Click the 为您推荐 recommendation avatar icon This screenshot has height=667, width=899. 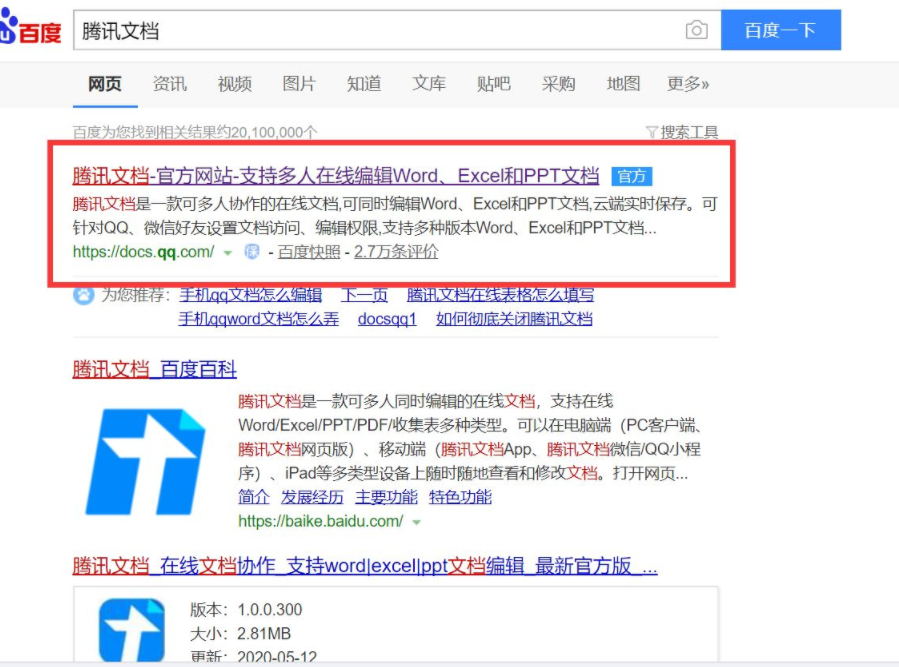pyautogui.click(x=82, y=297)
